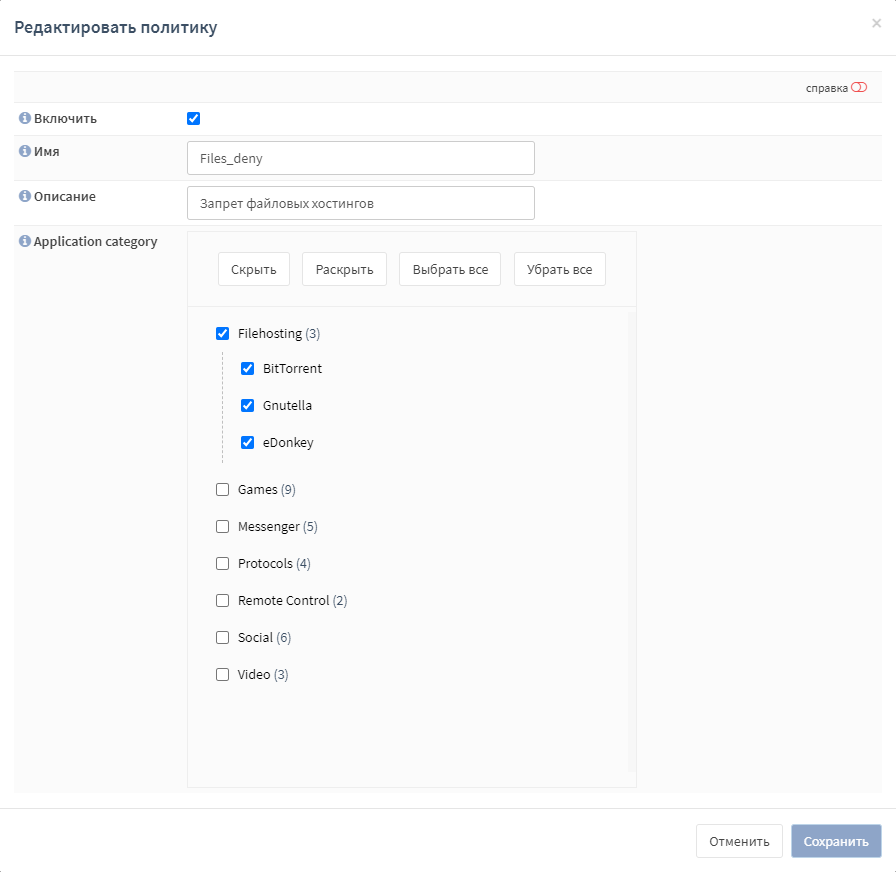The height and width of the screenshot is (872, 896).
Task: Click Выбрать все button
Action: click(450, 269)
